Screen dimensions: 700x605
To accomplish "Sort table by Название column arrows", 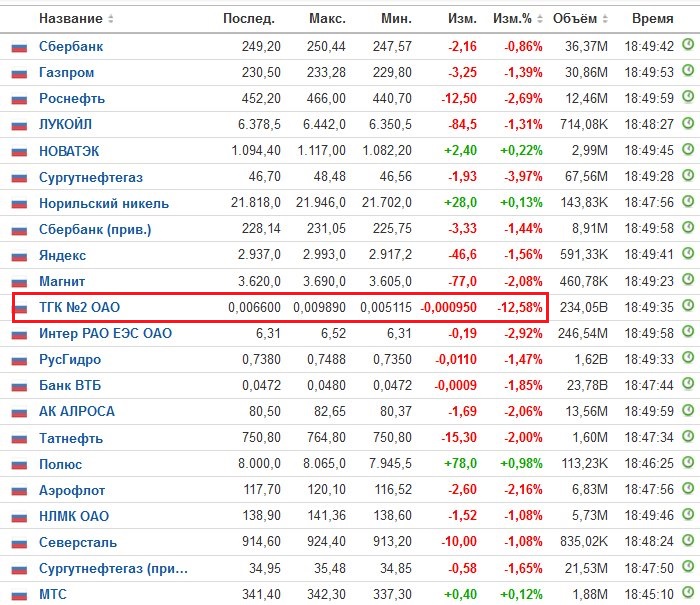I will tap(111, 19).
